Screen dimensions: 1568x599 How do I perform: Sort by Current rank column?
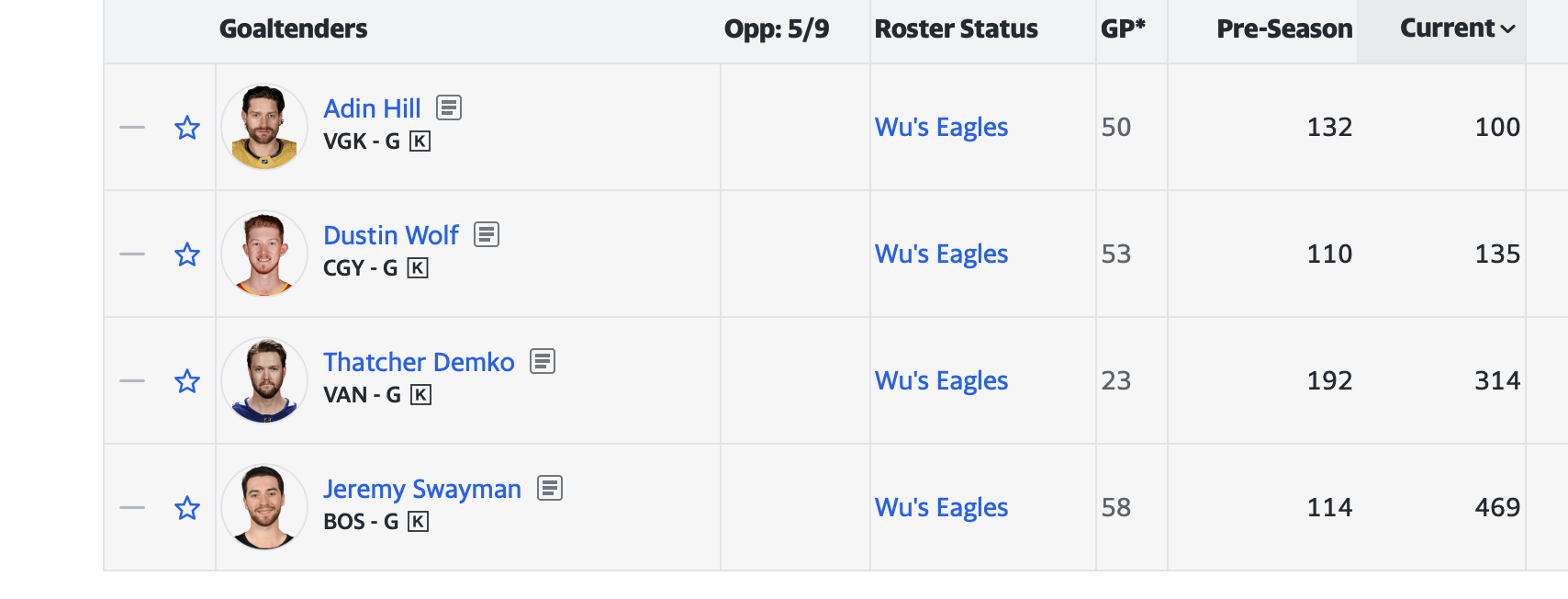[1456, 29]
